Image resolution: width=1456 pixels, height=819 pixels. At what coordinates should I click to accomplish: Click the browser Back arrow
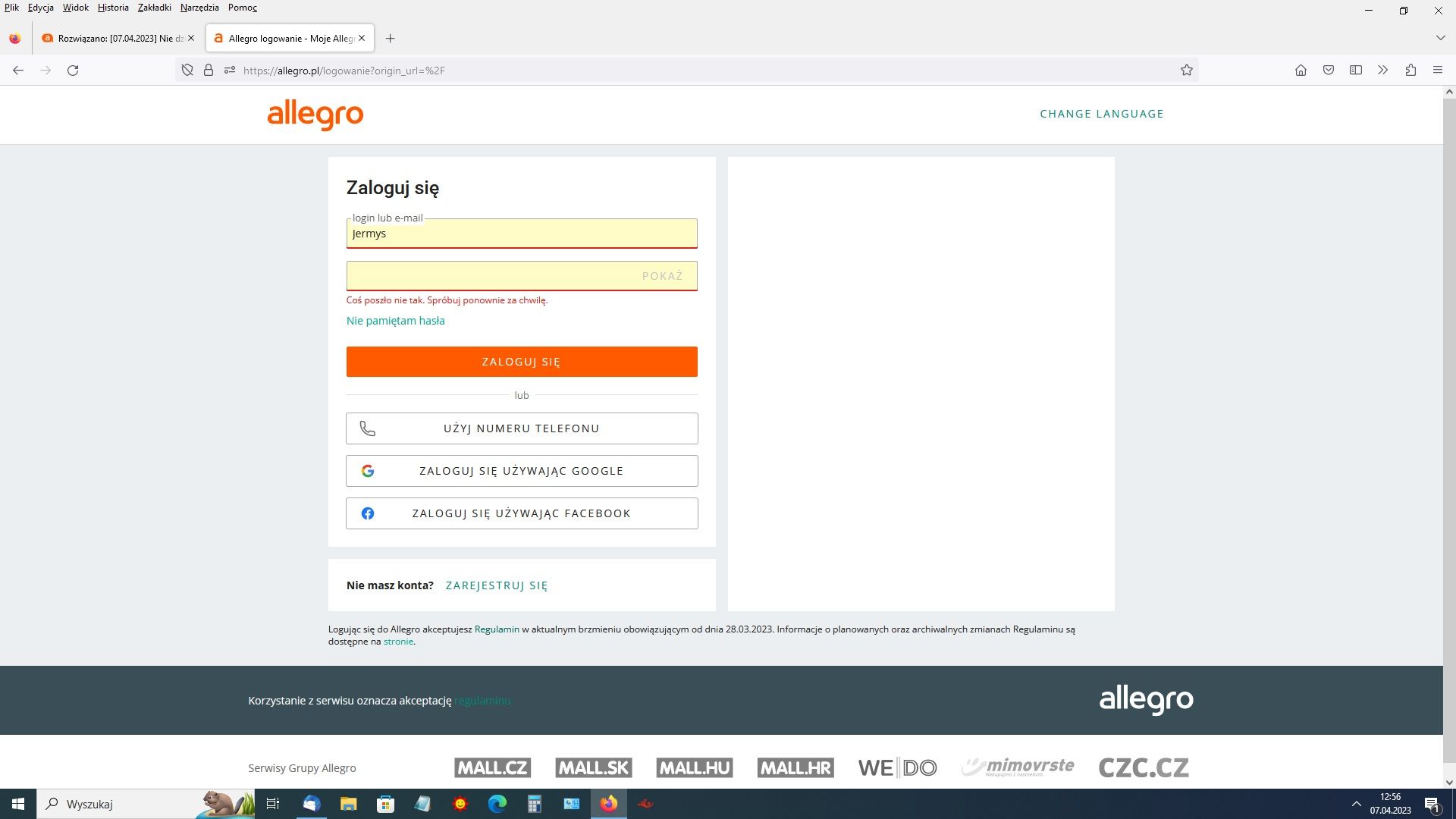point(18,71)
